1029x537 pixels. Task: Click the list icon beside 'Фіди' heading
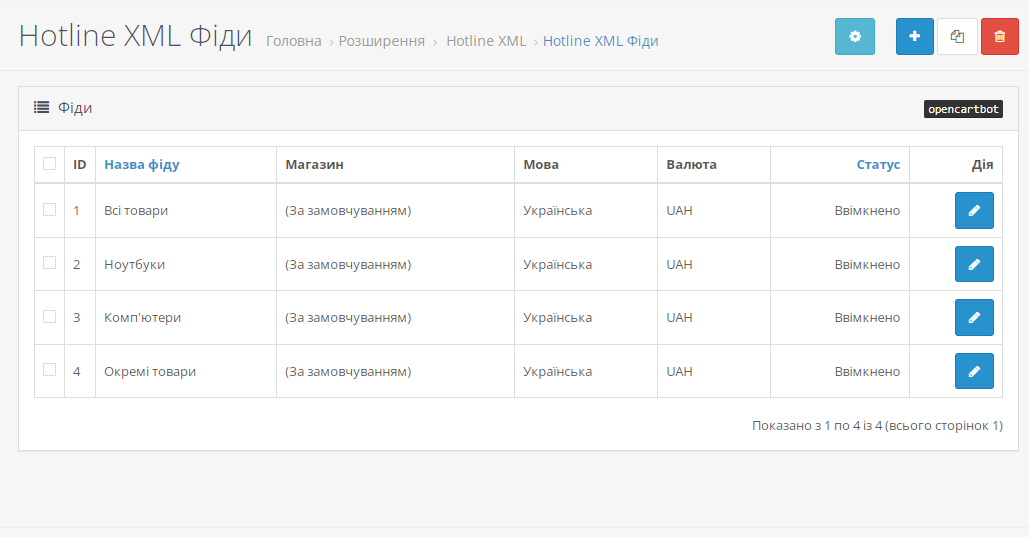point(41,107)
